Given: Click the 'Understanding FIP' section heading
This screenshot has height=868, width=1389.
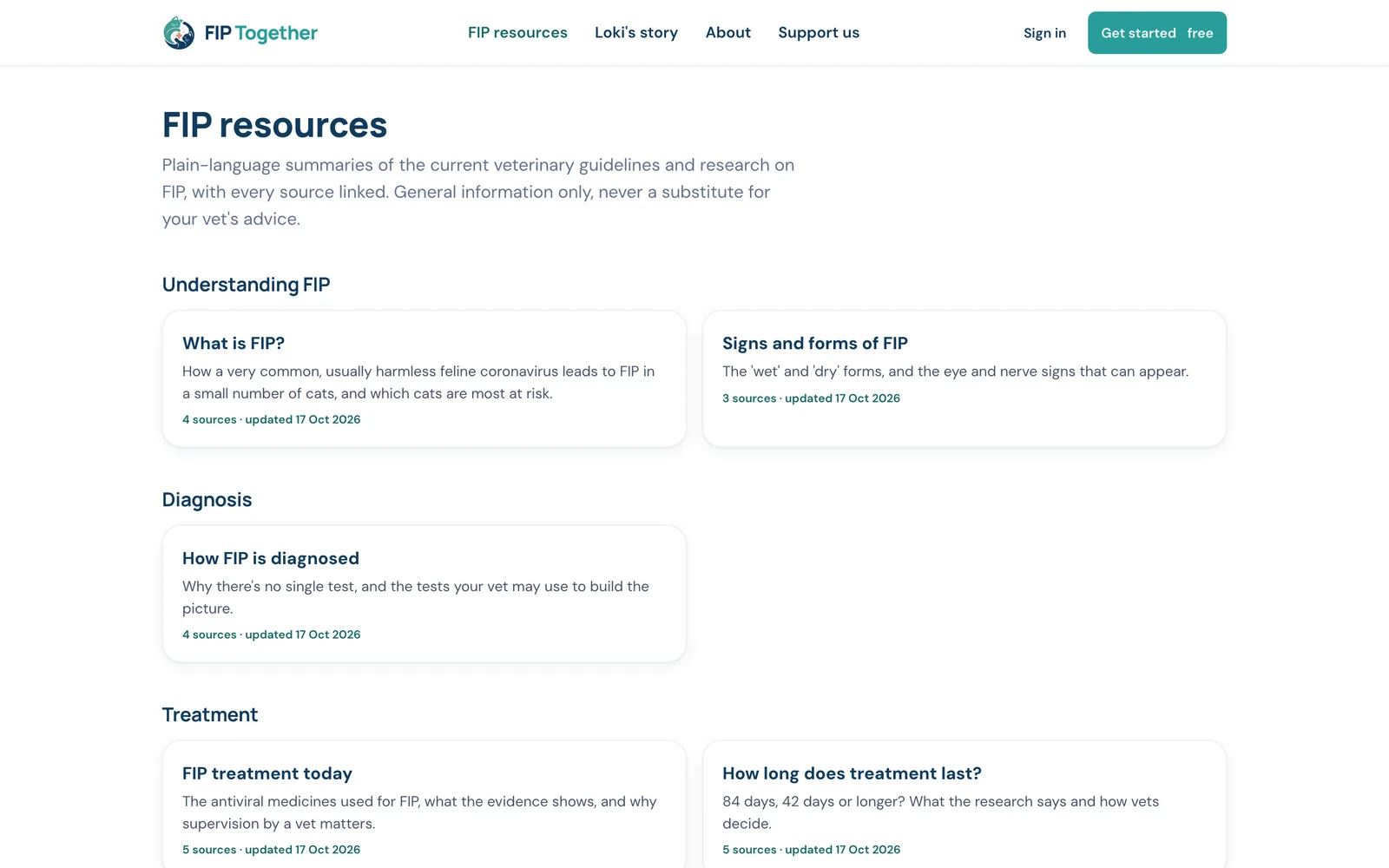Looking at the screenshot, I should [x=247, y=285].
